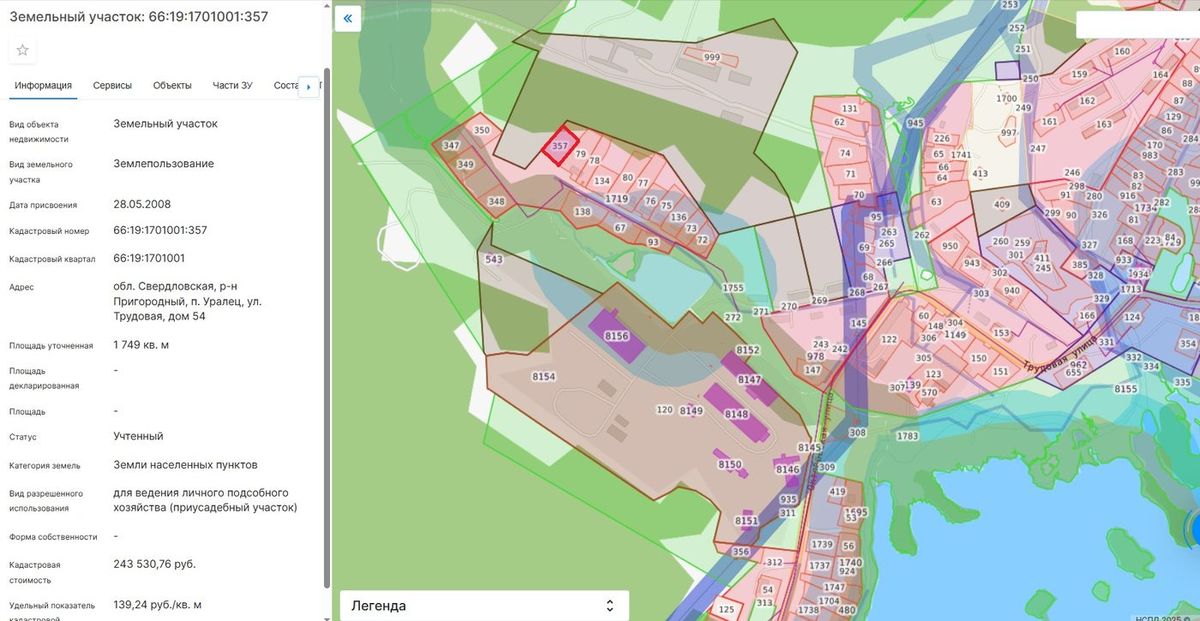The width and height of the screenshot is (1200, 621).
Task: Select parcel 413 on the map
Action: [x=980, y=174]
